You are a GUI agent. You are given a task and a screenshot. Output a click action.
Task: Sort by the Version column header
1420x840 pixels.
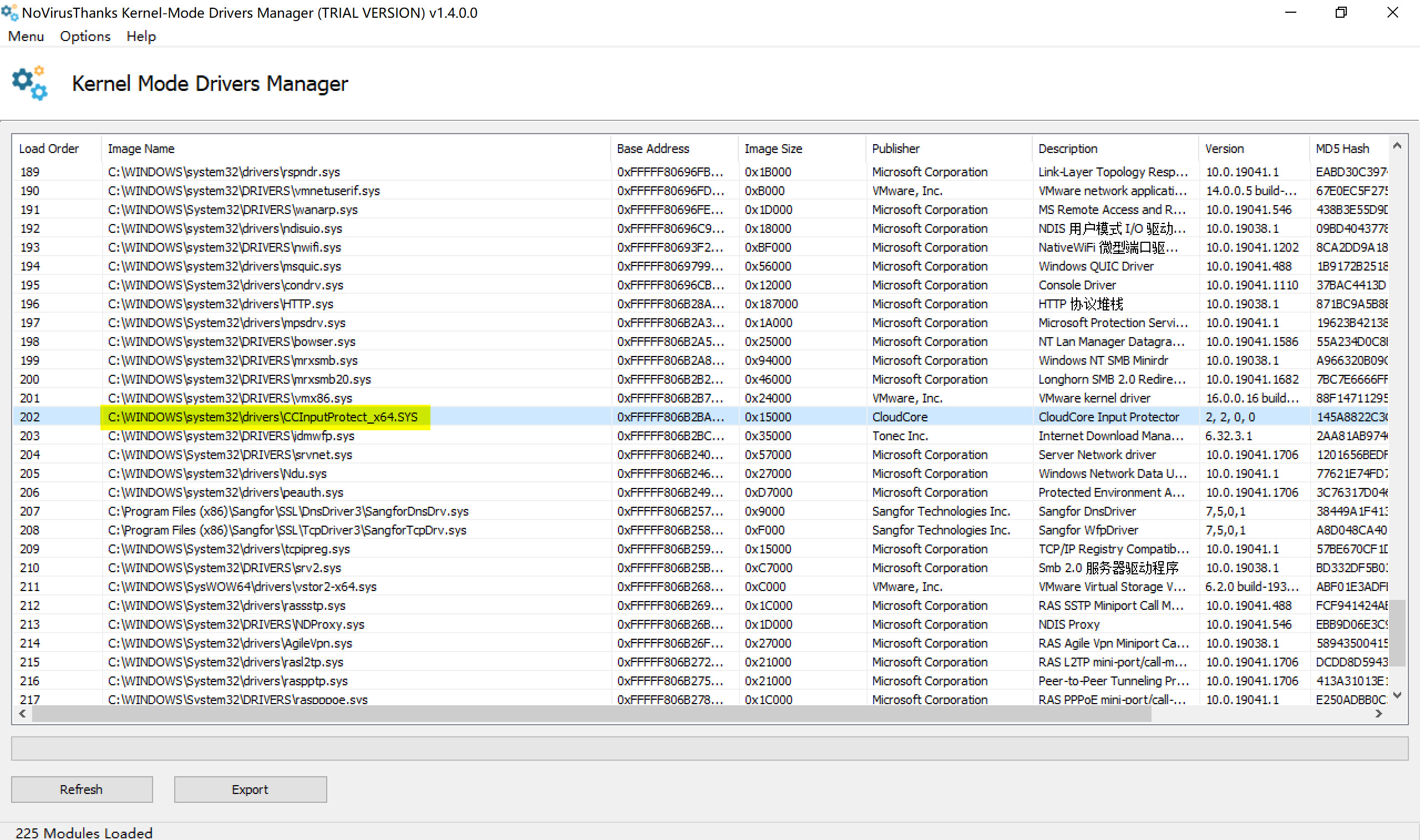click(x=1254, y=148)
